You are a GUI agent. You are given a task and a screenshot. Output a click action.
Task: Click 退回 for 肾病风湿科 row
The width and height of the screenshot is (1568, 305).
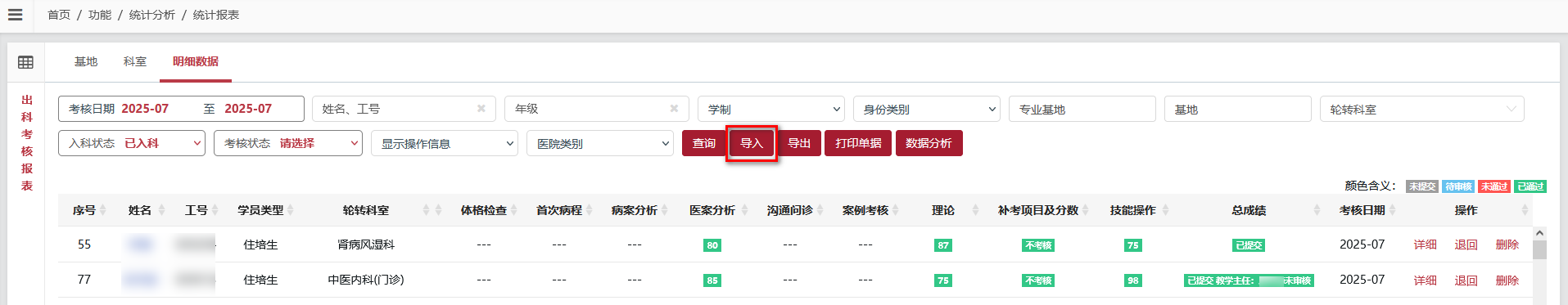pyautogui.click(x=1466, y=244)
